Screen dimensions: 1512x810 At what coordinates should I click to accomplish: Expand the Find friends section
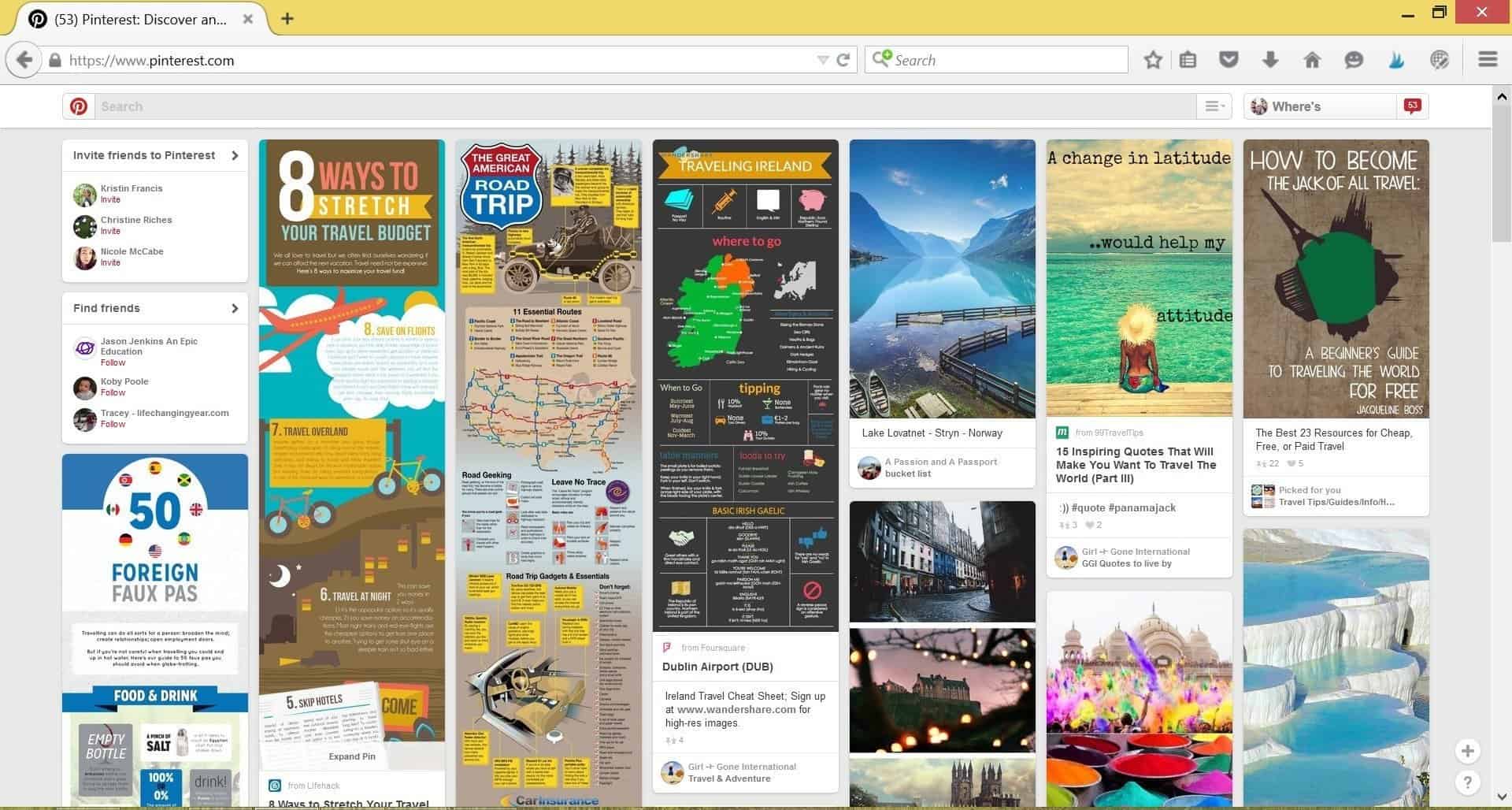[x=234, y=308]
